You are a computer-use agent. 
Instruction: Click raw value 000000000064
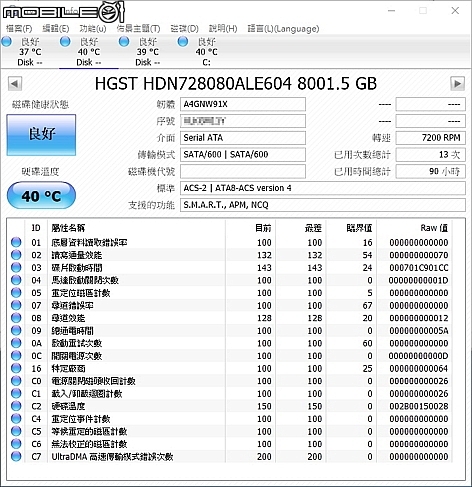coord(419,369)
